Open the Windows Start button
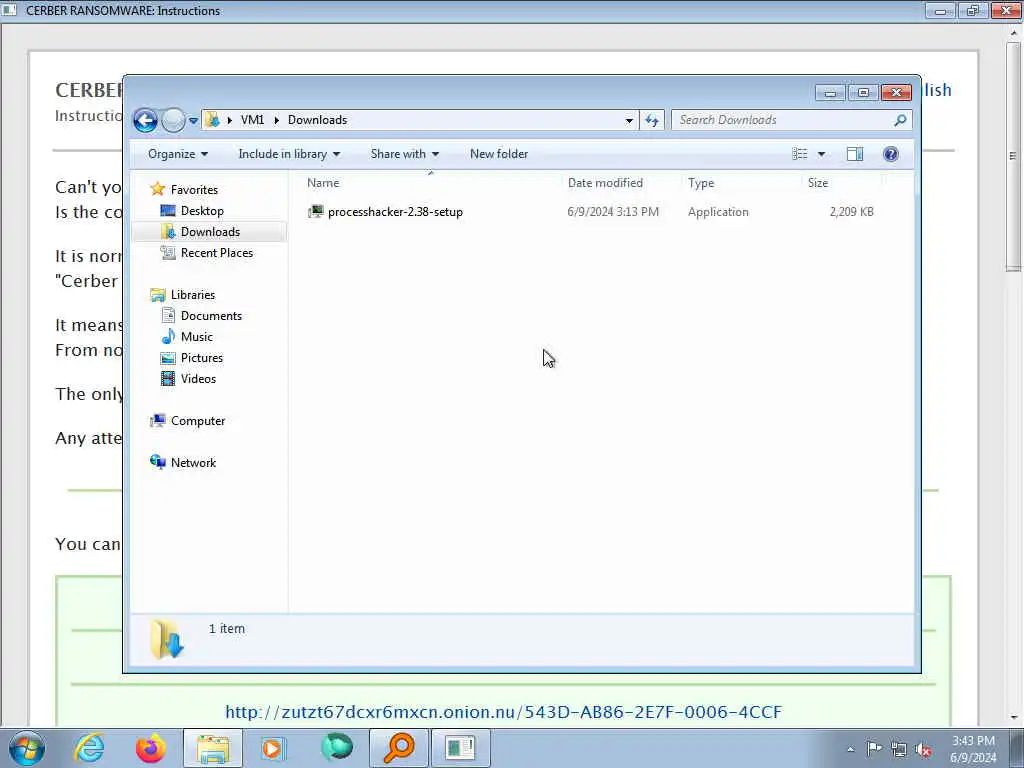This screenshot has height=768, width=1024. pos(27,748)
